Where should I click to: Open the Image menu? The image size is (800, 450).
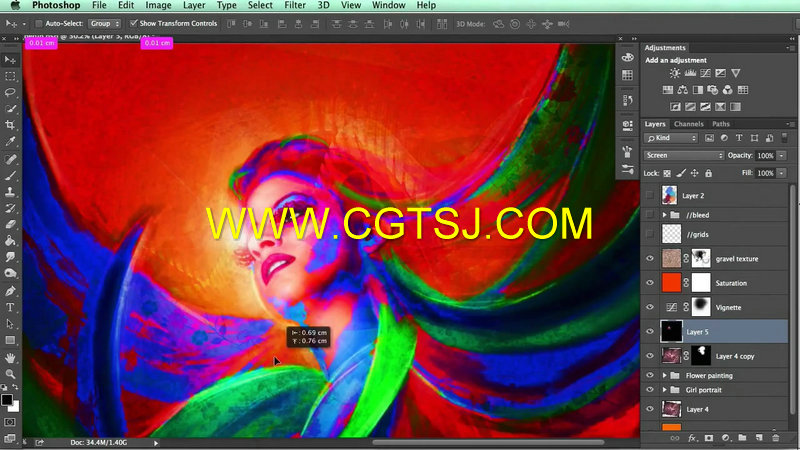[x=158, y=5]
